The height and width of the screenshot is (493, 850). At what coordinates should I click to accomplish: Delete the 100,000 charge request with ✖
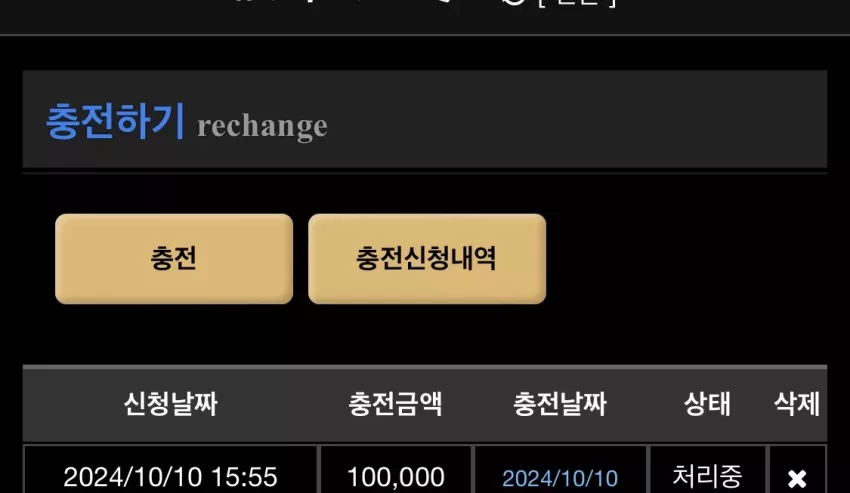[x=797, y=478]
